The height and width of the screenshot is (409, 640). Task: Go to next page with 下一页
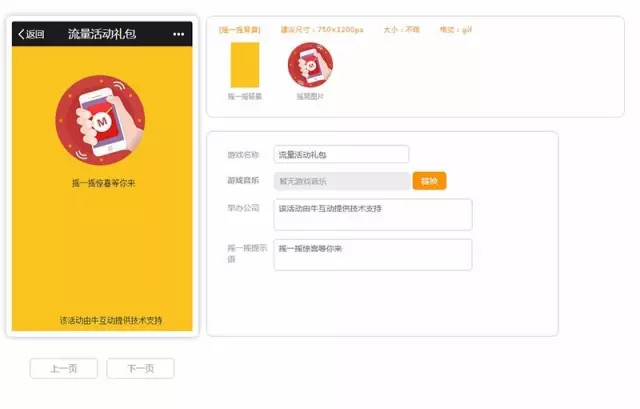(x=140, y=368)
